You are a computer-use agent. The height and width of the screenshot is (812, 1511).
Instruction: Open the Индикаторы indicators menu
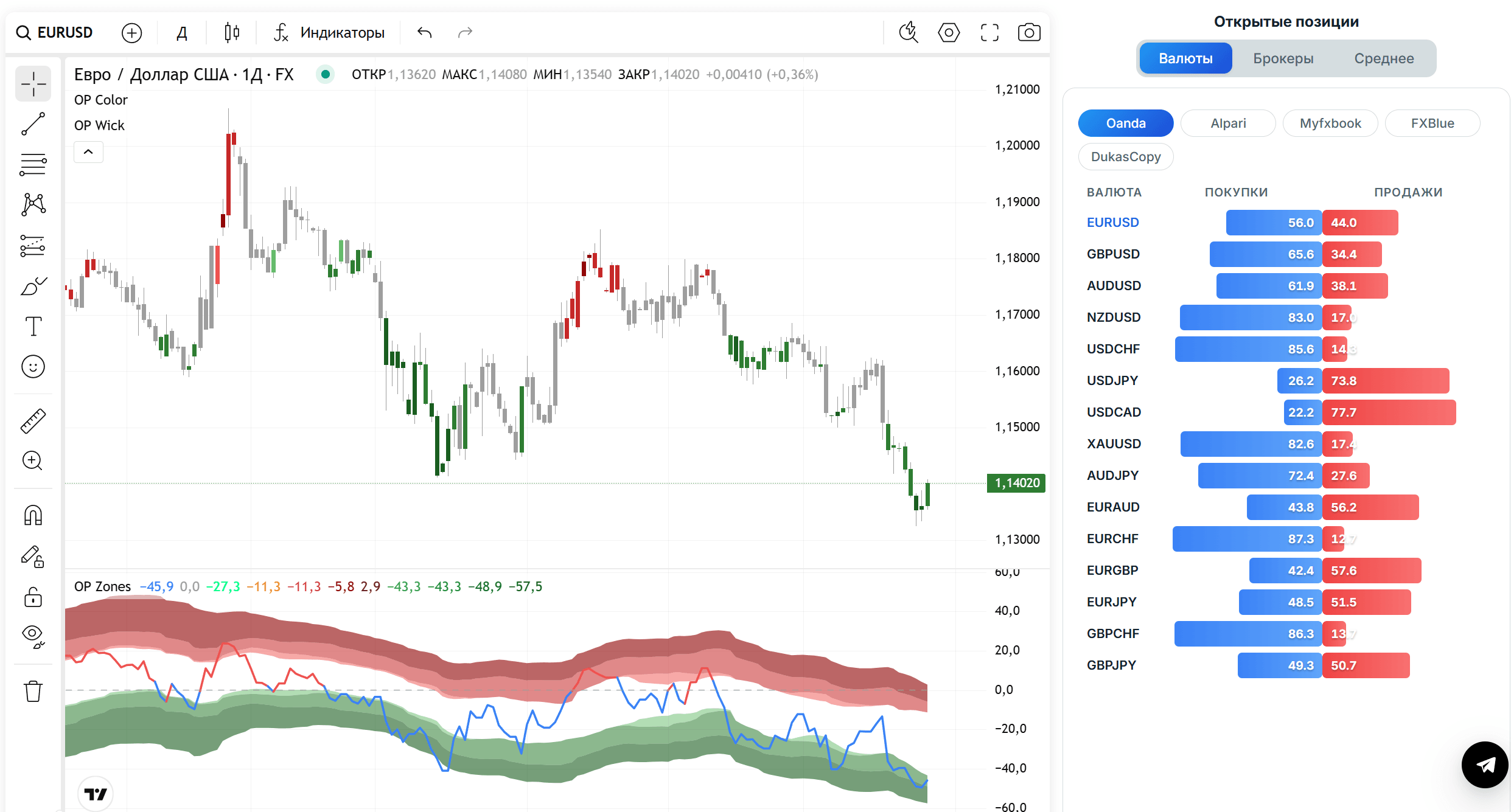pos(330,32)
